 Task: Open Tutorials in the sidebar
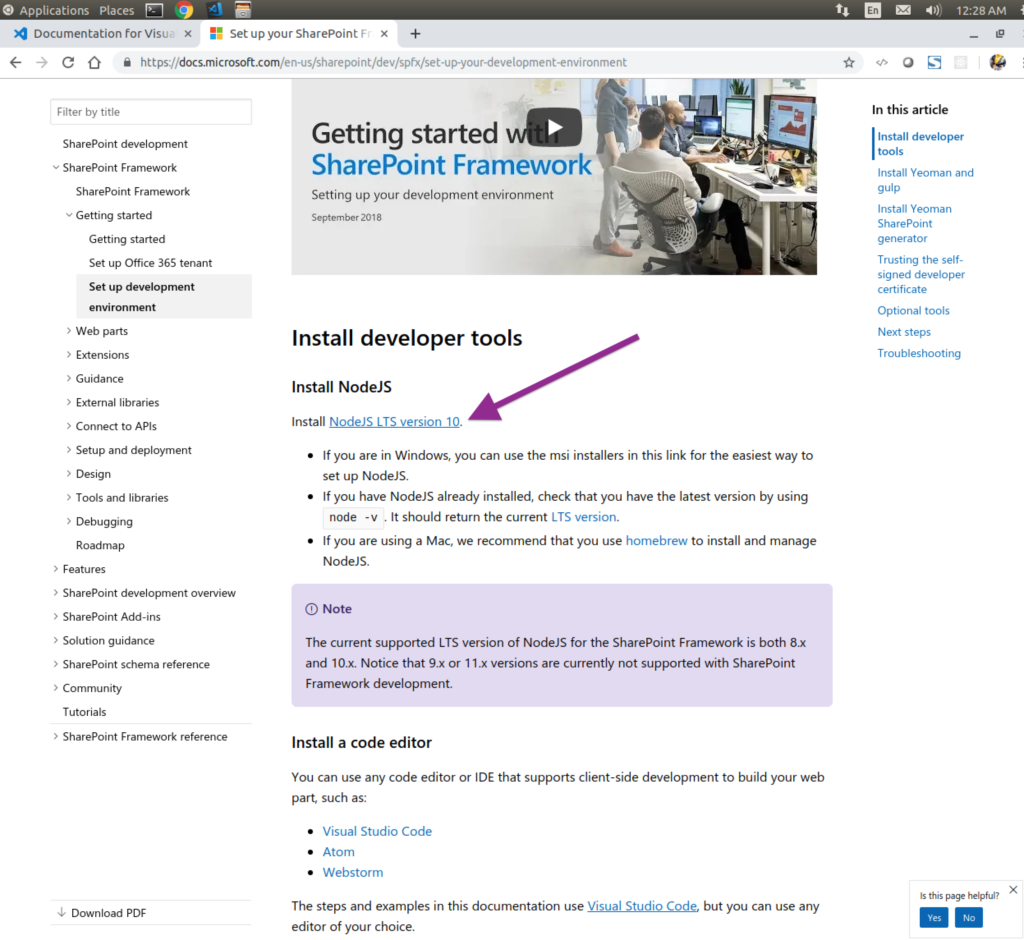[84, 711]
